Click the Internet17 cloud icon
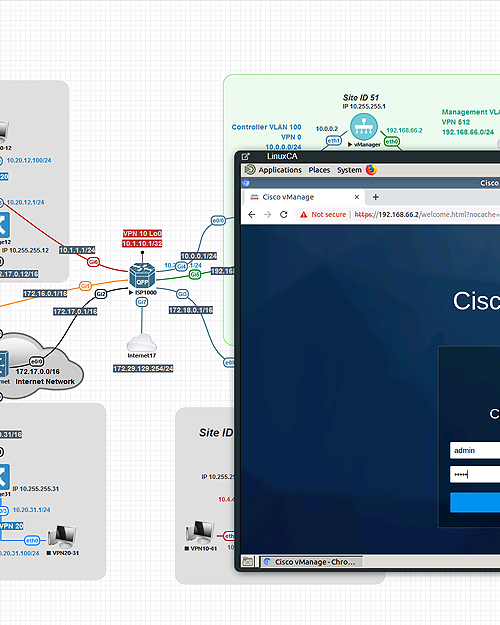Image resolution: width=500 pixels, height=625 pixels. pos(142,342)
